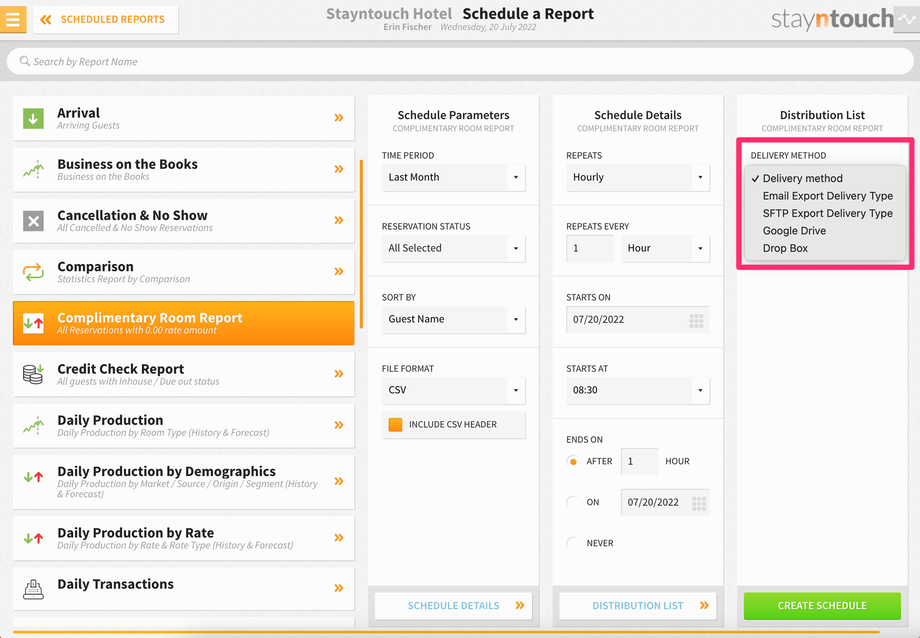The width and height of the screenshot is (920, 638).
Task: Click chevron arrow on Cancellation & No Show row
Action: pos(339,220)
